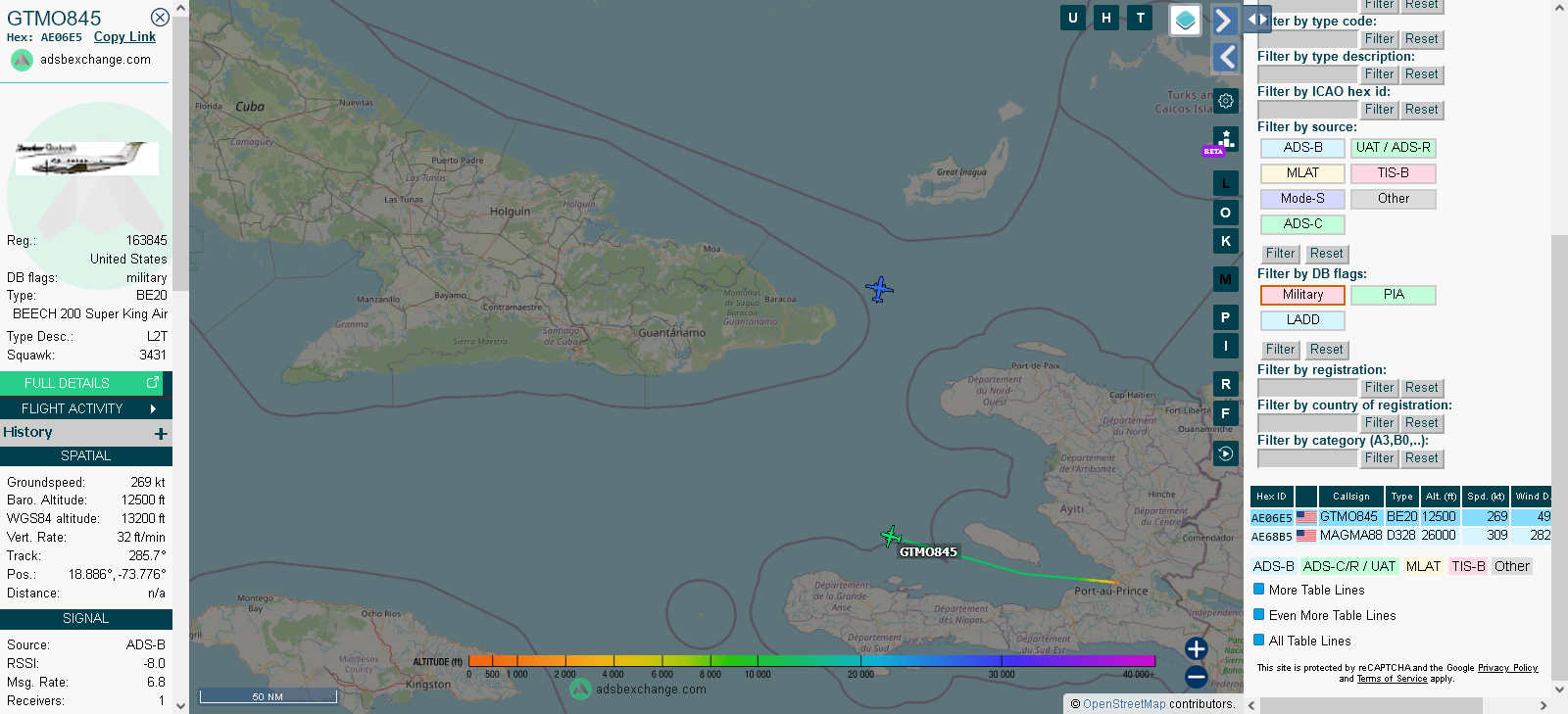Click the ICAO hex id input field
The height and width of the screenshot is (714, 1568).
(1307, 110)
